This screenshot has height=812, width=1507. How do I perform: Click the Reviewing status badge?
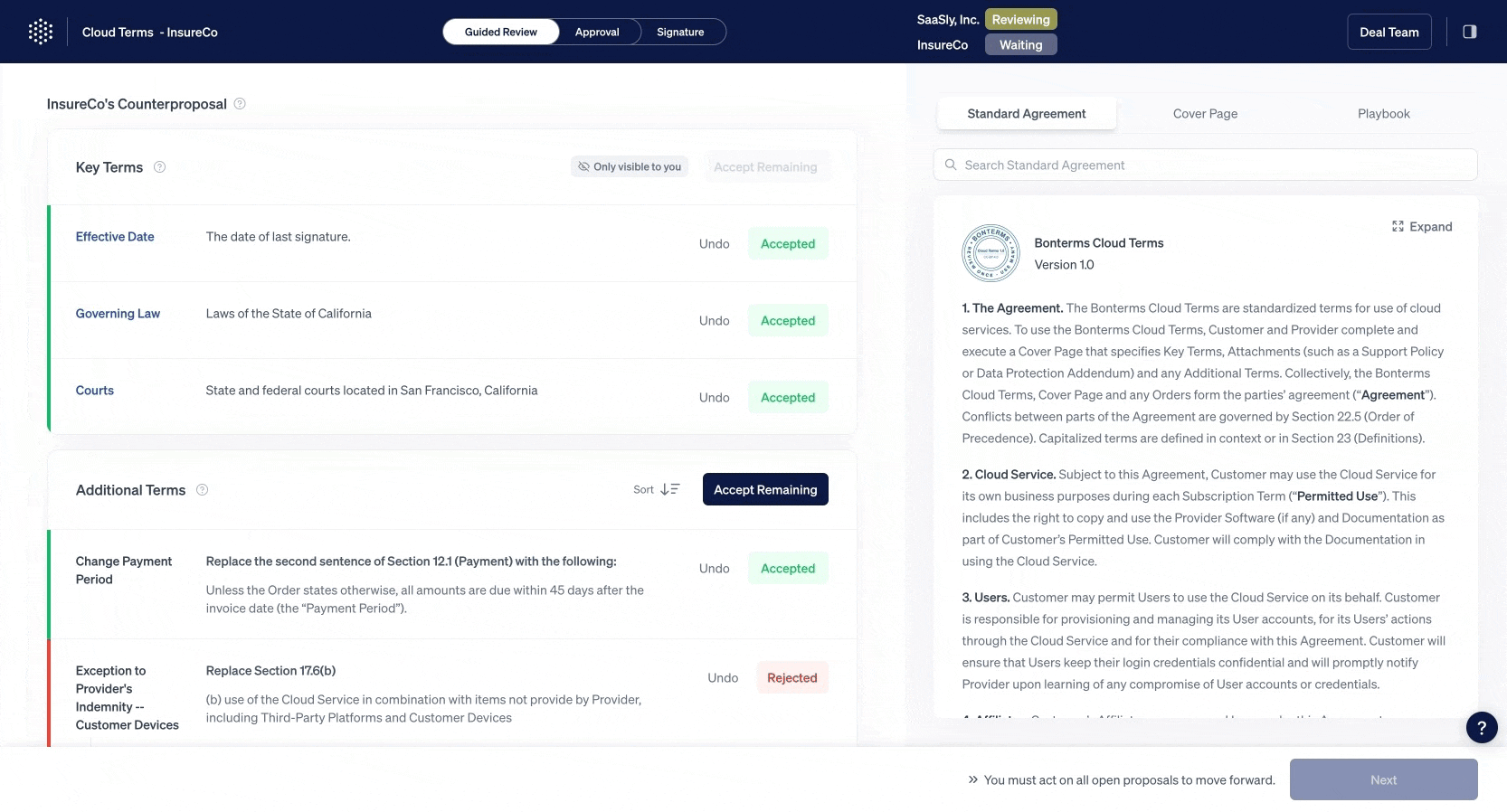tap(1020, 20)
